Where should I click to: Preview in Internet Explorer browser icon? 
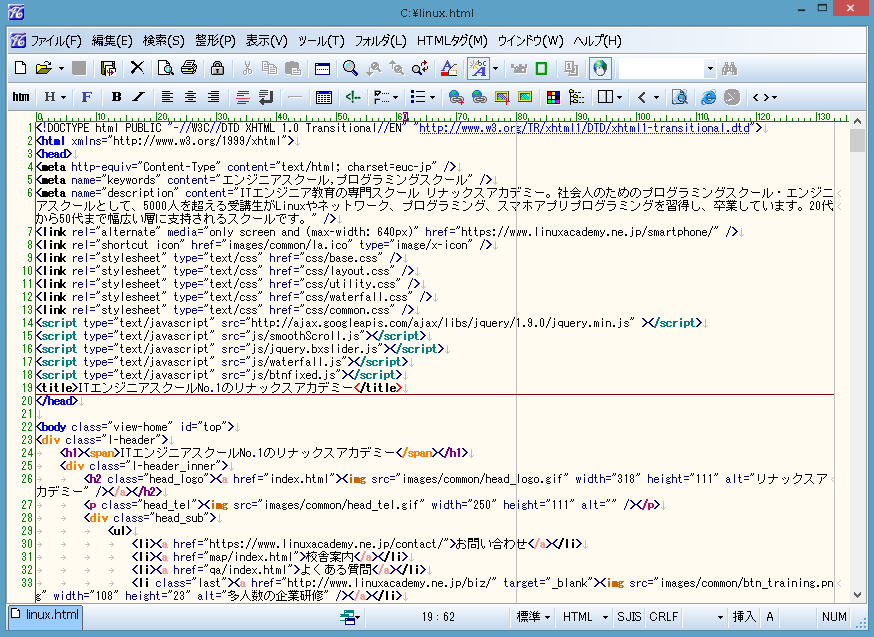coord(708,97)
